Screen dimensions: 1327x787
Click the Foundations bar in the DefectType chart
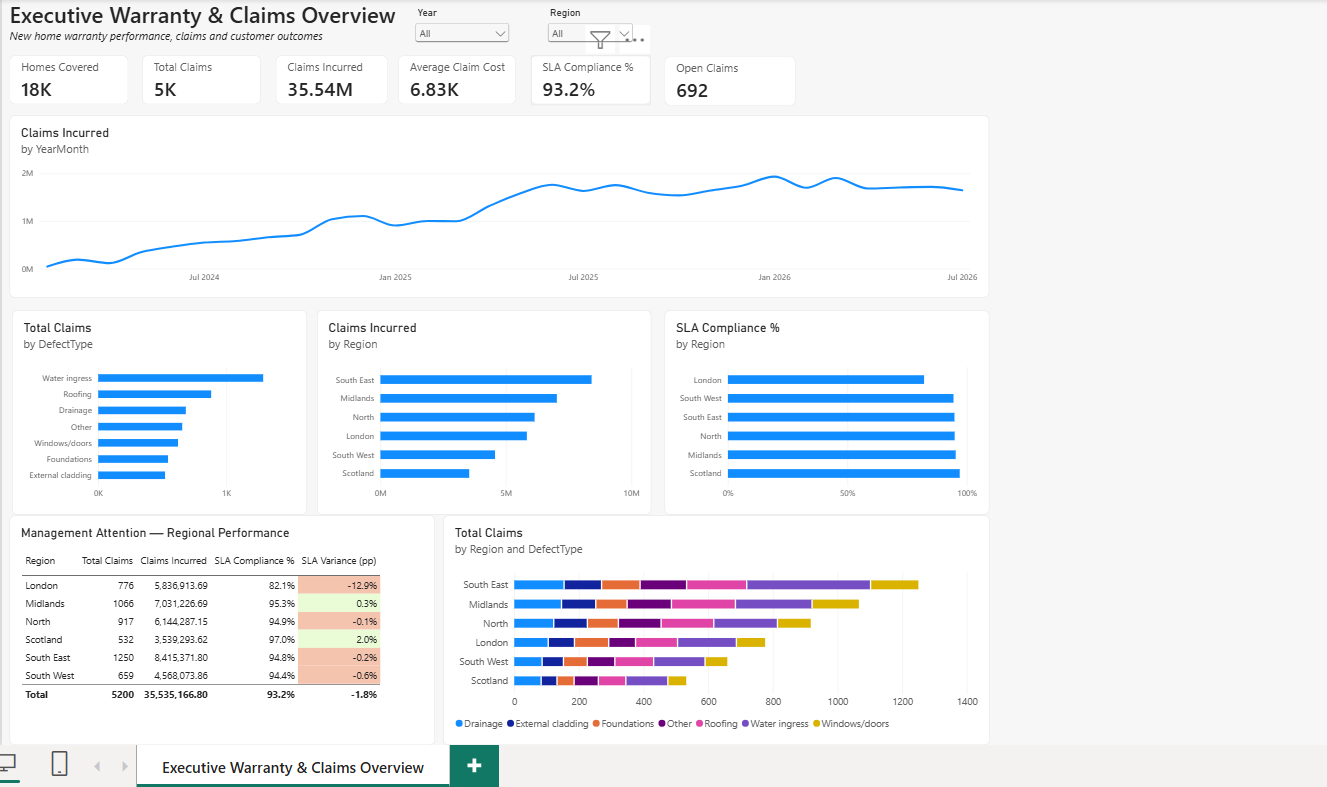pos(133,459)
